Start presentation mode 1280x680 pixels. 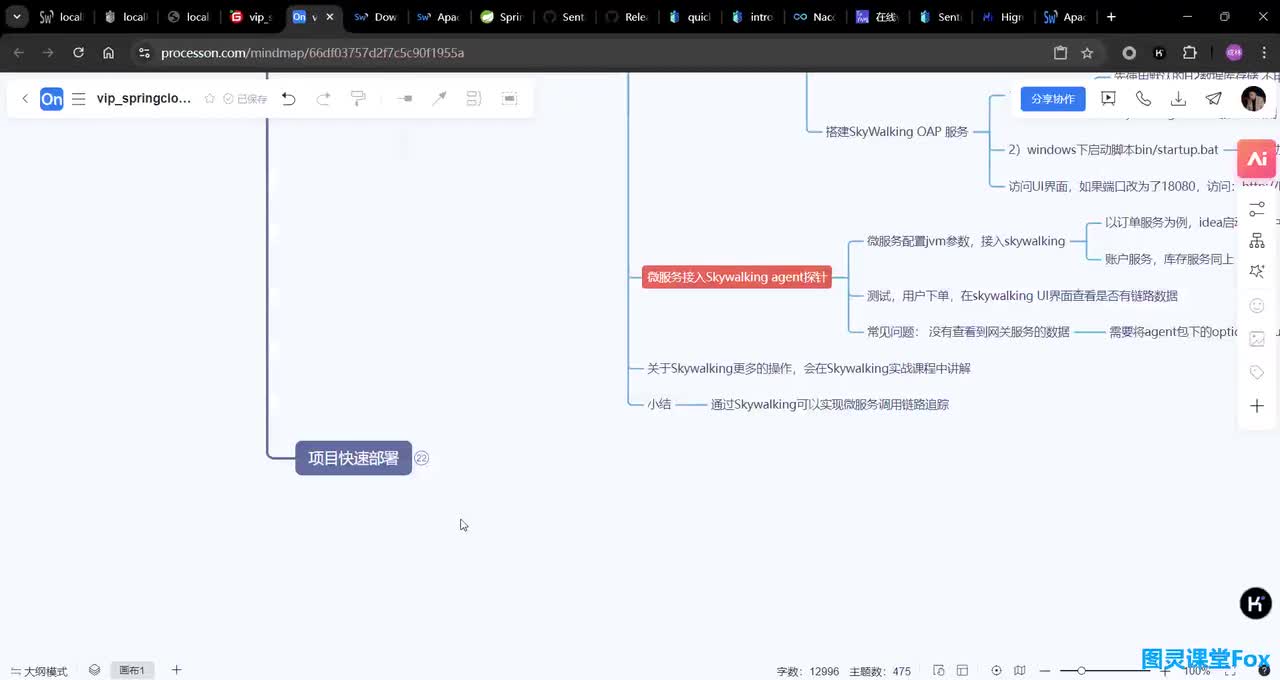click(x=1108, y=98)
